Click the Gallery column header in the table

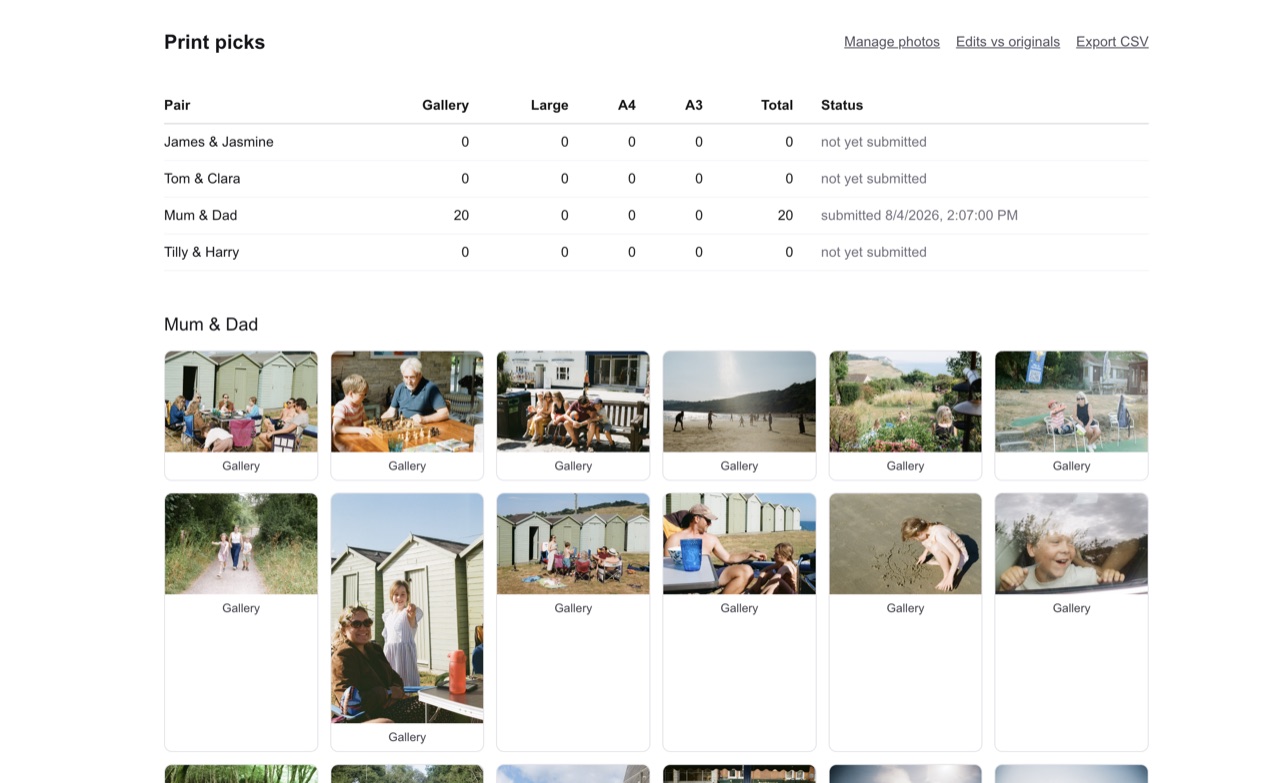pyautogui.click(x=445, y=105)
